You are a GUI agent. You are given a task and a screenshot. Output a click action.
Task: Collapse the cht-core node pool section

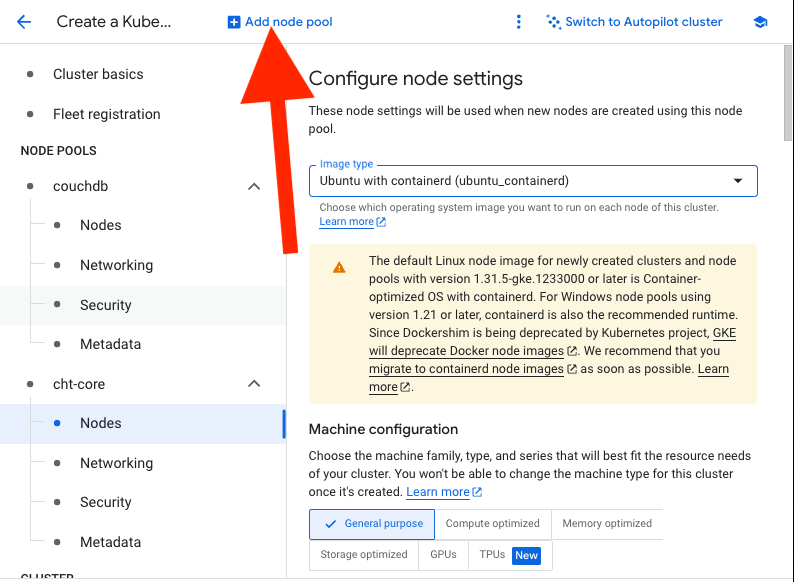[254, 384]
